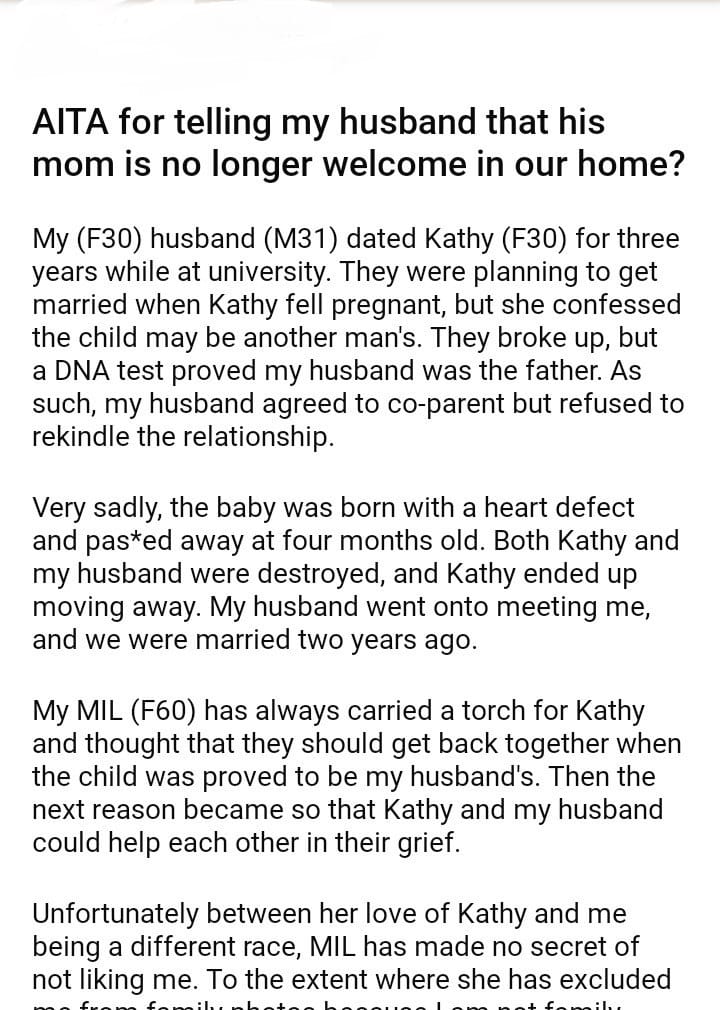Click the paragraph starting "Very sadly"
Screen dimensions: 720x1010
356,573
